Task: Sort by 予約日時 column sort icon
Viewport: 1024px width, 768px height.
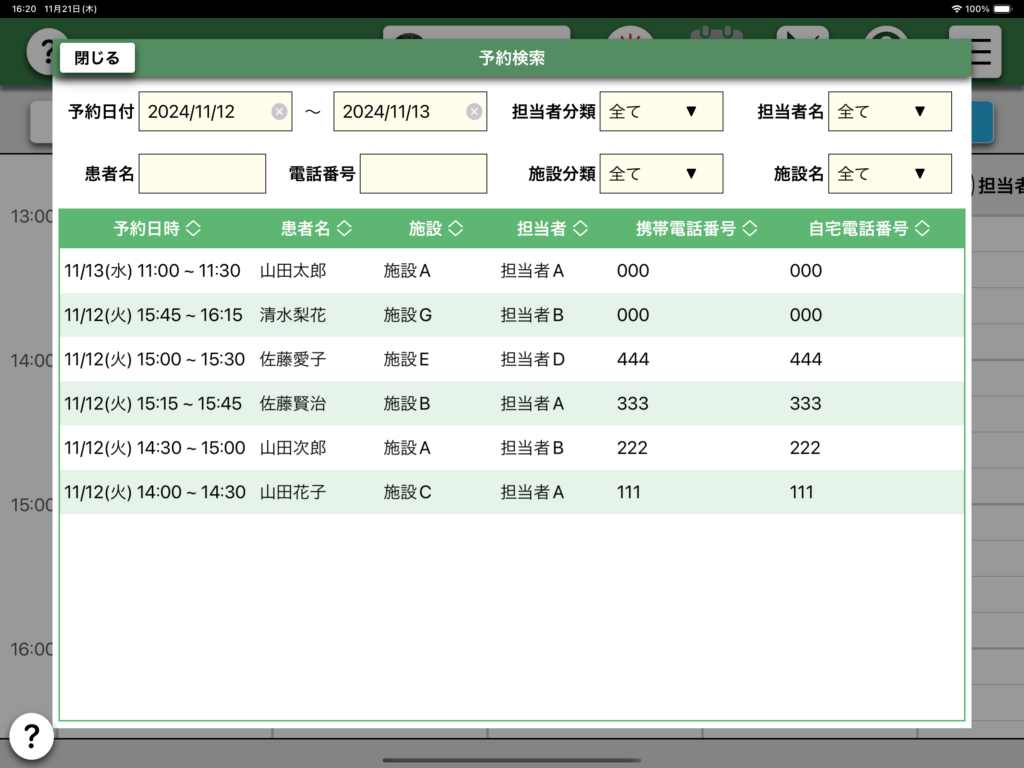Action: (194, 229)
